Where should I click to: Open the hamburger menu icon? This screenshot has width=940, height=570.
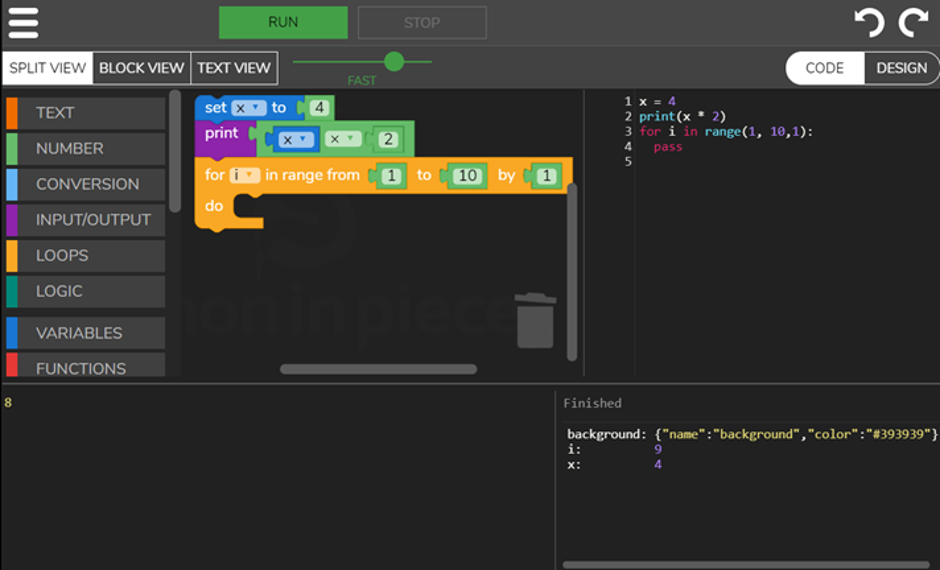click(23, 22)
